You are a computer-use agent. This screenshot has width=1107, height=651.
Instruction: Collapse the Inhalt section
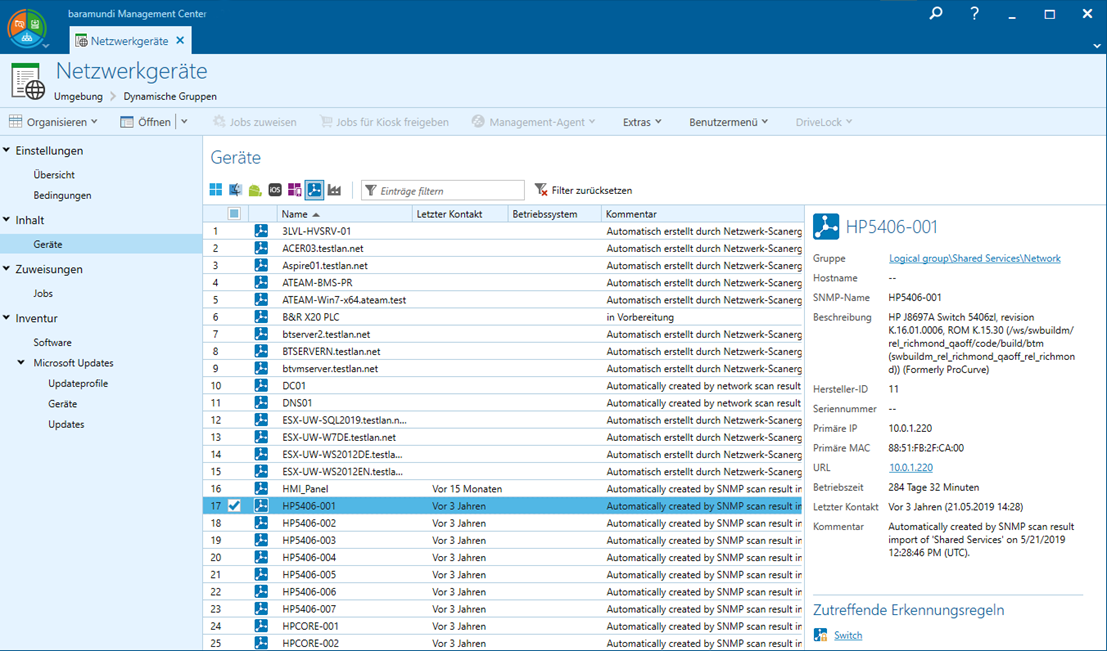coord(6,220)
